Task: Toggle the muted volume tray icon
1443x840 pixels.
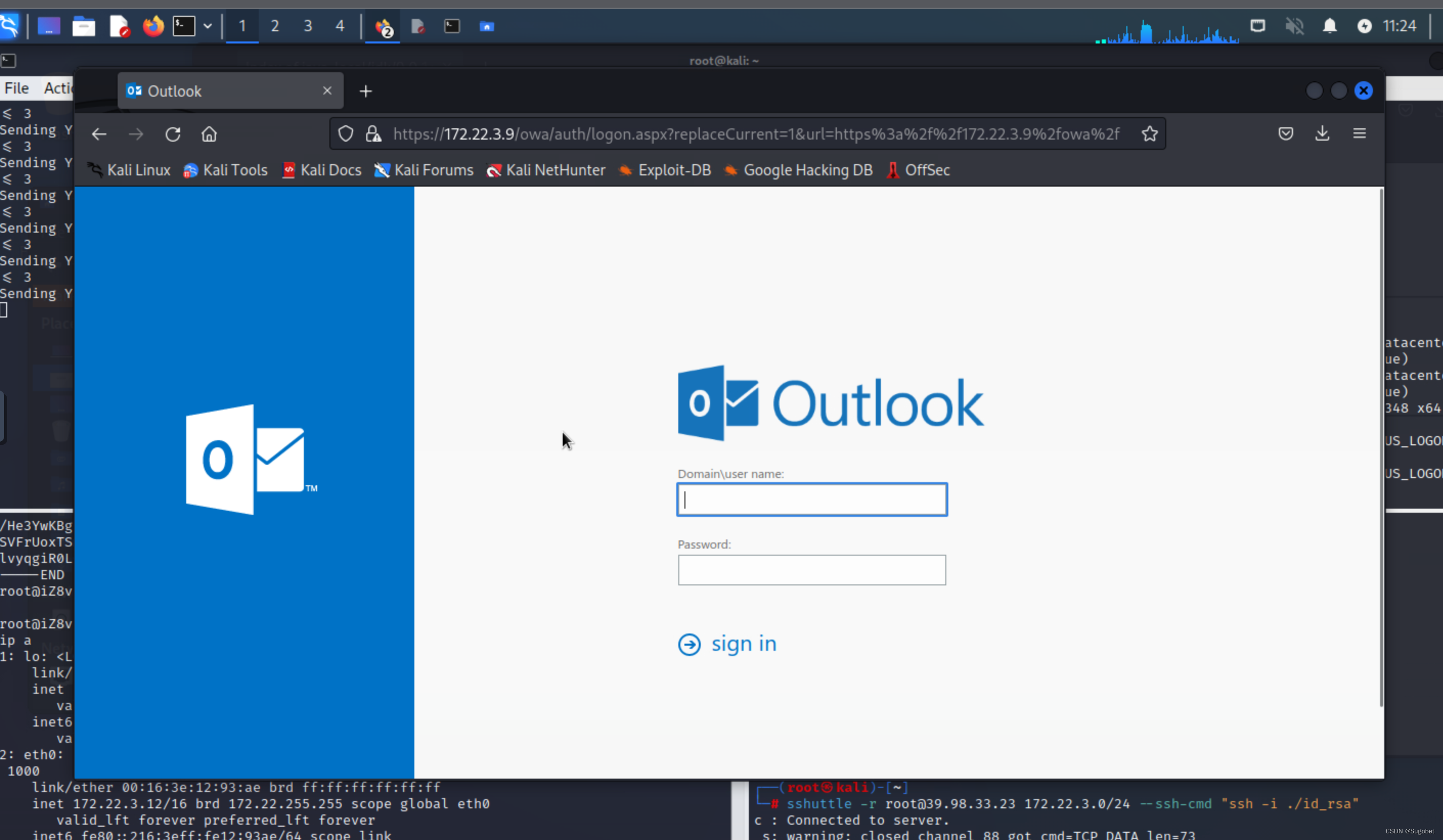Action: (1294, 26)
